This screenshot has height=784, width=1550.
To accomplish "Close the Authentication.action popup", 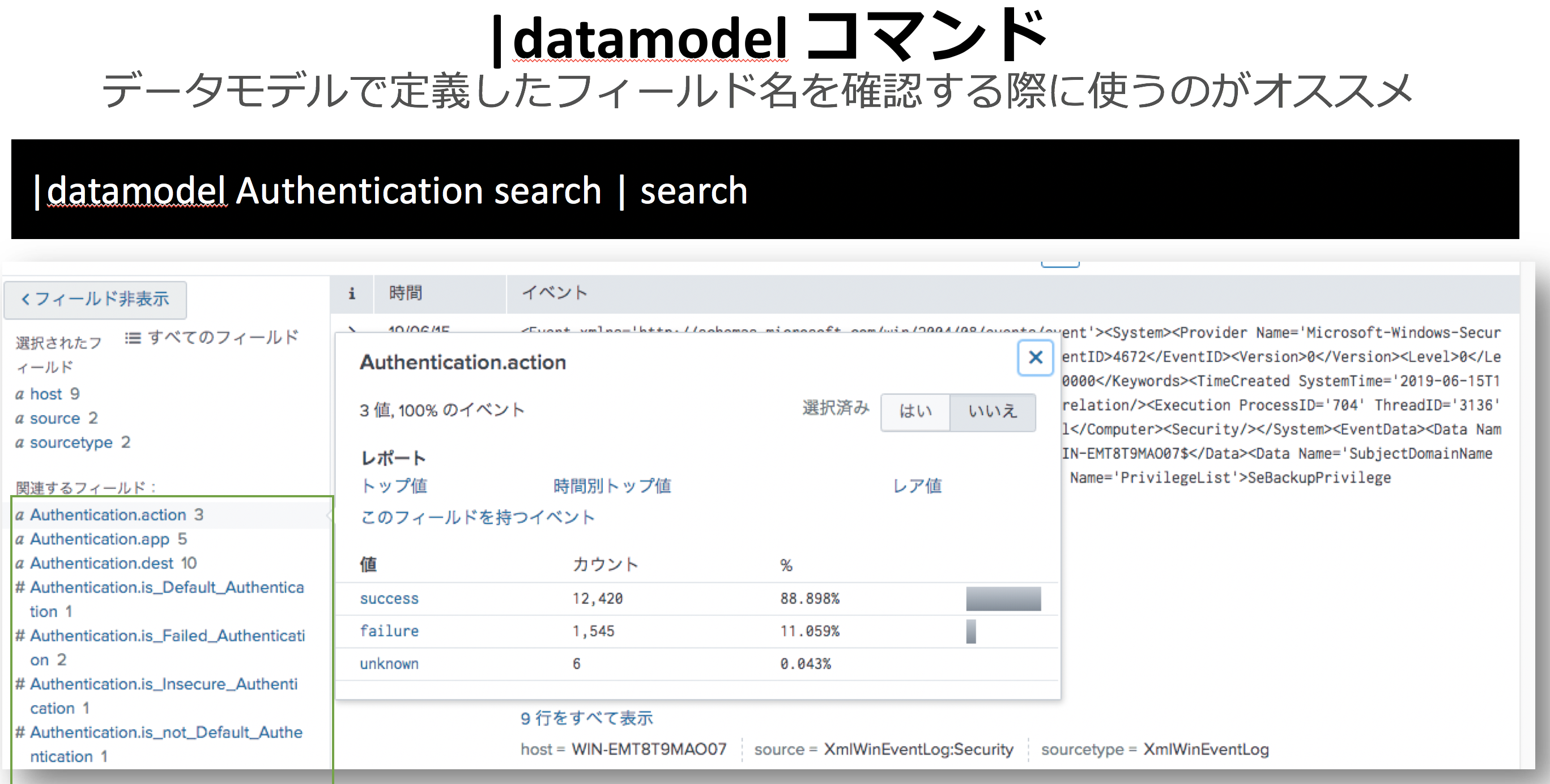I will click(x=1035, y=358).
